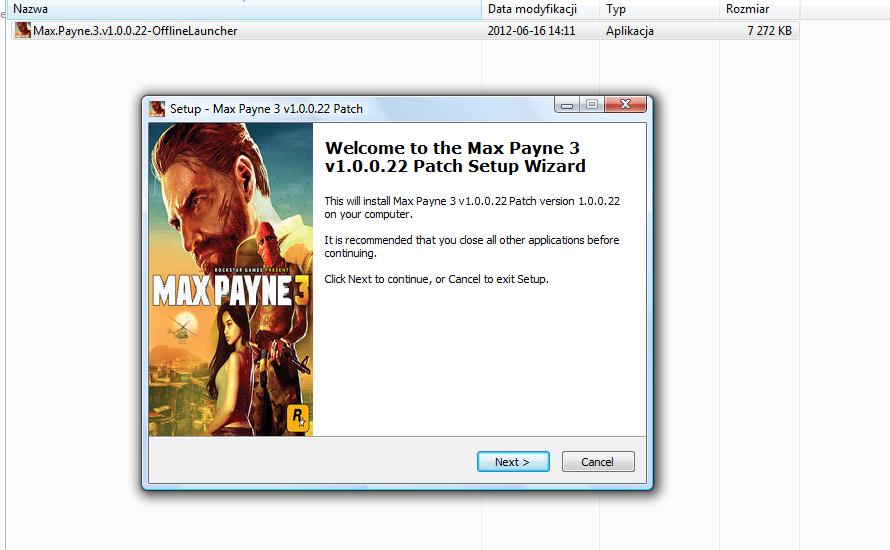The width and height of the screenshot is (890, 550).
Task: Click the Welcome Setup Wizard heading
Action: 455,157
